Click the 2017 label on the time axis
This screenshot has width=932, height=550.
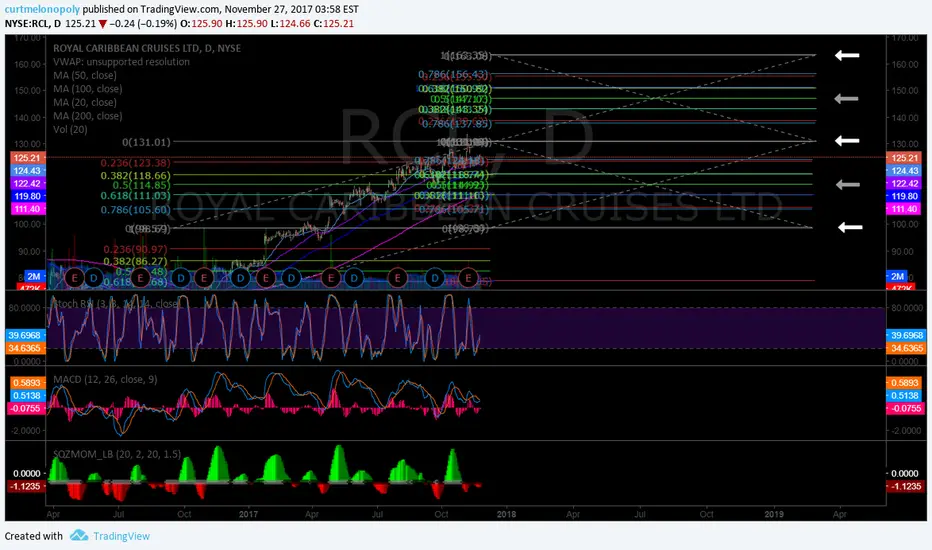tap(248, 514)
